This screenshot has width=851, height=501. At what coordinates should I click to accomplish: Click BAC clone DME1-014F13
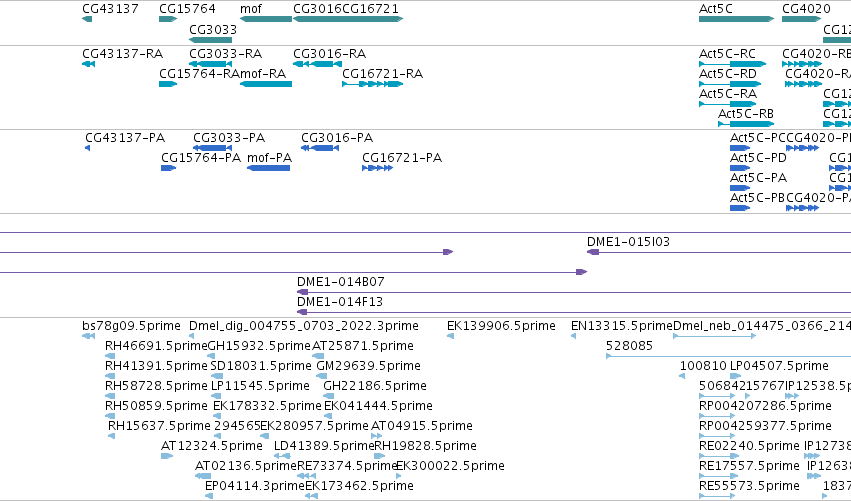click(574, 313)
